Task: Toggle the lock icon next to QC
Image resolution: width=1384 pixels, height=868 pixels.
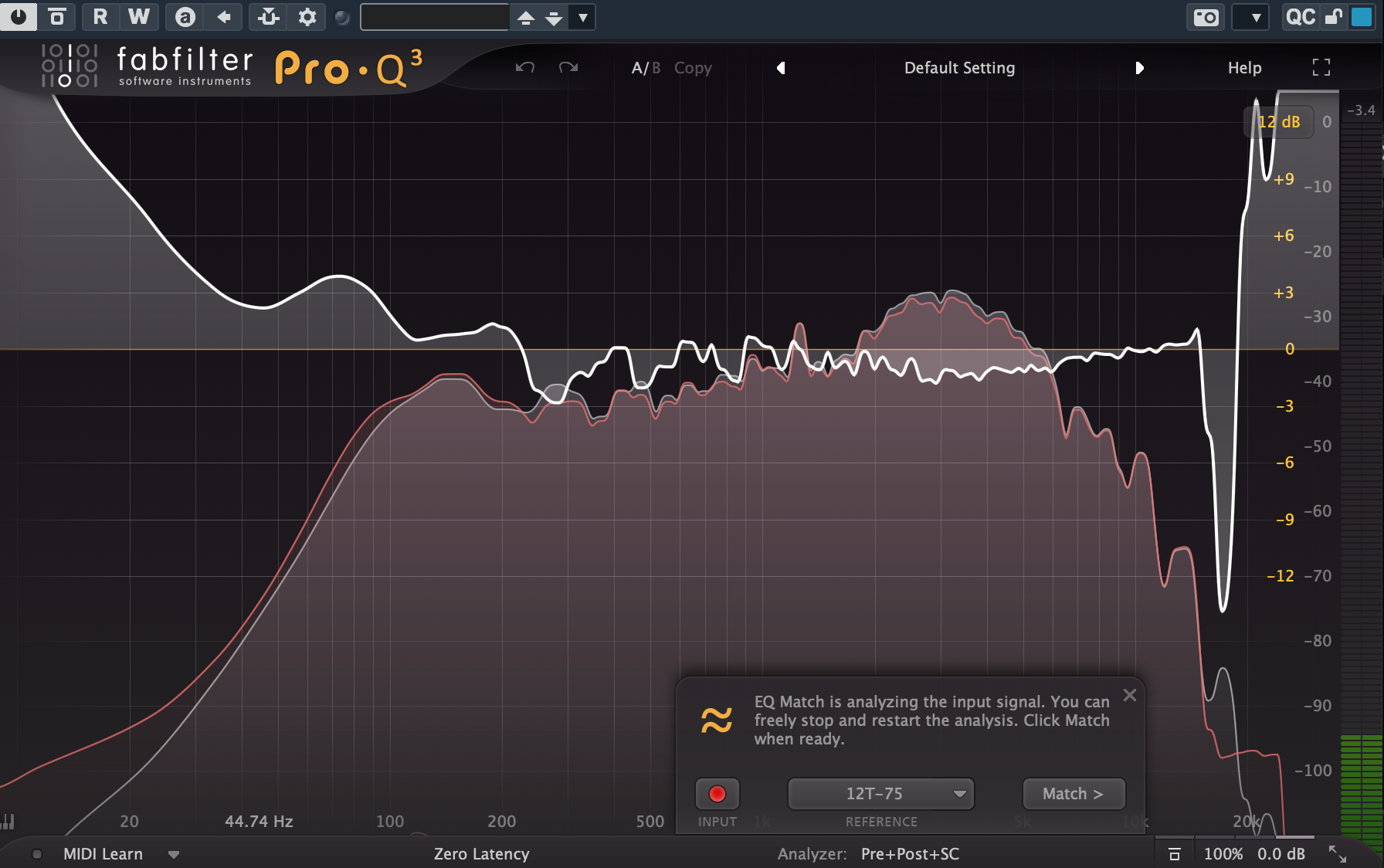Action: click(x=1334, y=17)
